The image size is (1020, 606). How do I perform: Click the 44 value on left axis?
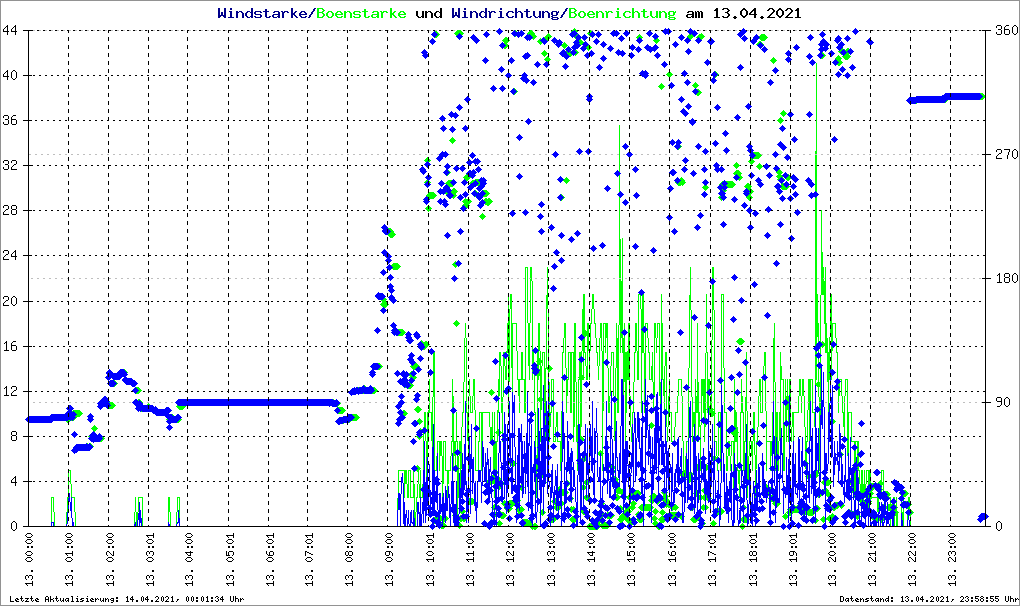[12, 31]
